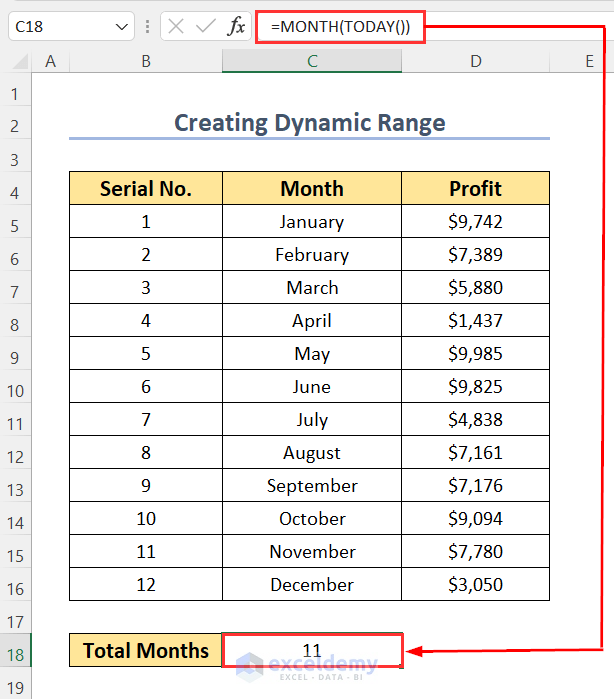Image resolution: width=614 pixels, height=699 pixels.
Task: Click the Total Months result cell showing 11
Action: pyautogui.click(x=312, y=651)
